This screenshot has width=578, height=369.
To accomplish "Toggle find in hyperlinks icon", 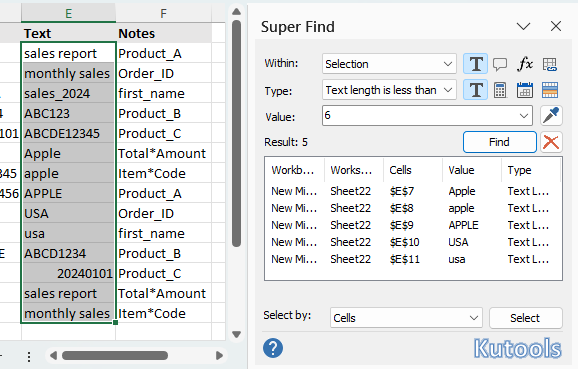I will click(550, 64).
